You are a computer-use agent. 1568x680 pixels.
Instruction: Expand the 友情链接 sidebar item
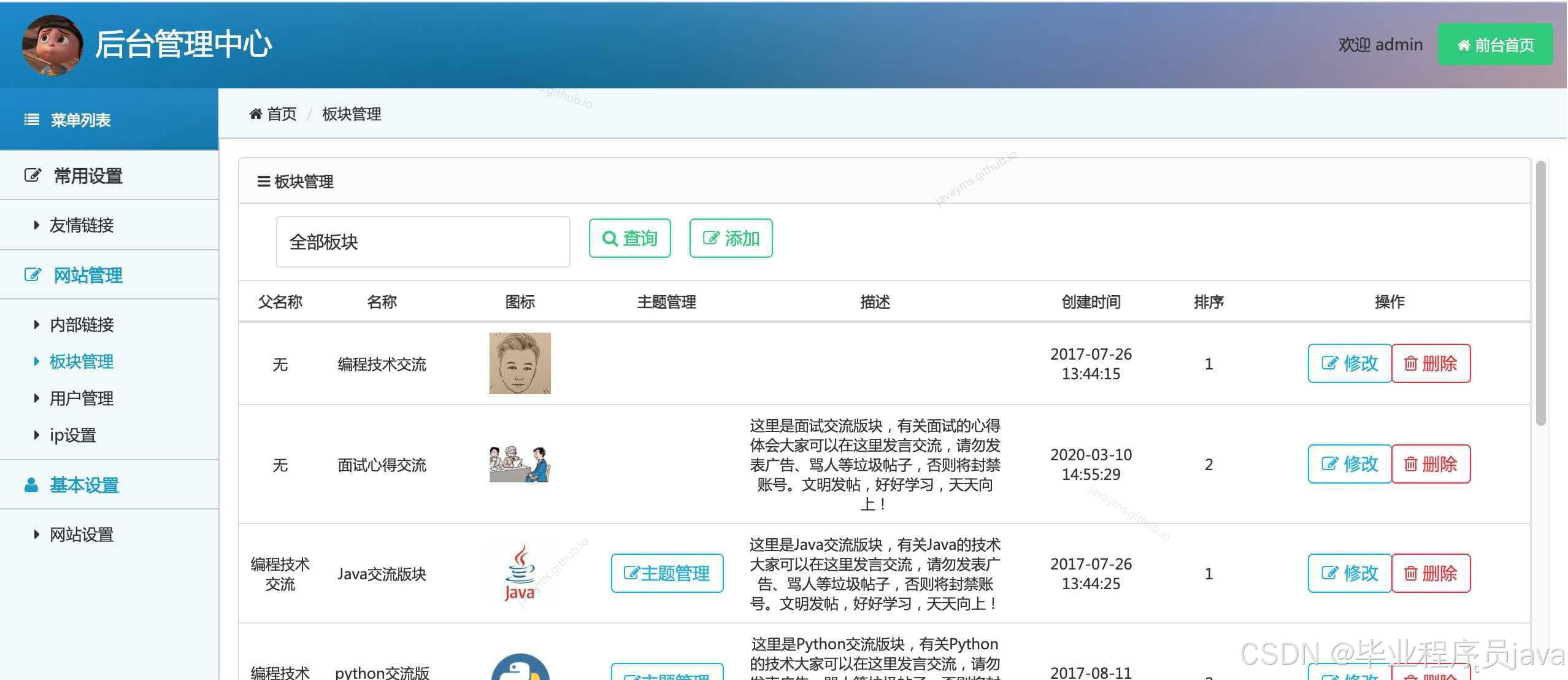(81, 225)
